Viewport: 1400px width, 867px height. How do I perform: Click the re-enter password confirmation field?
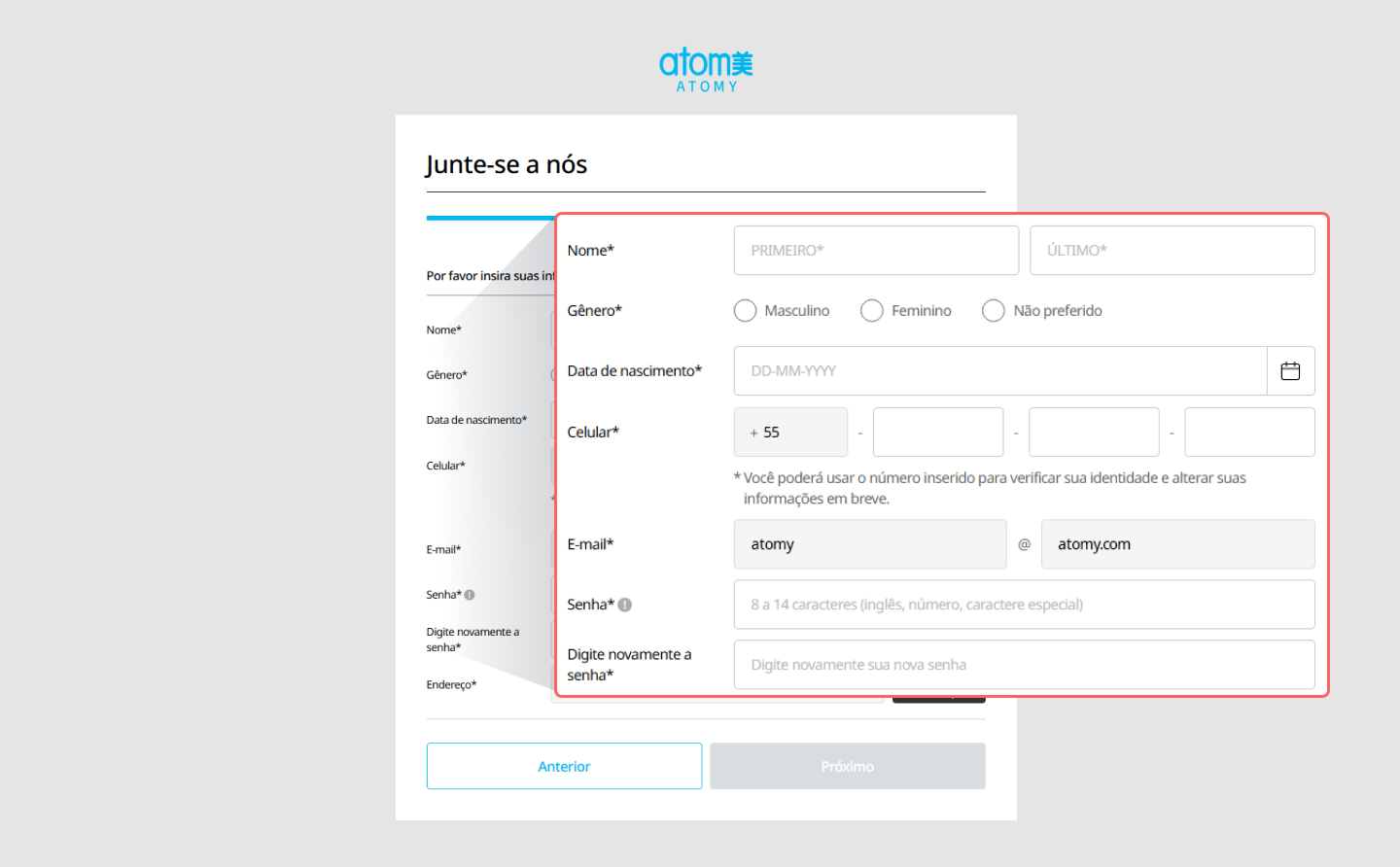(x=1024, y=665)
